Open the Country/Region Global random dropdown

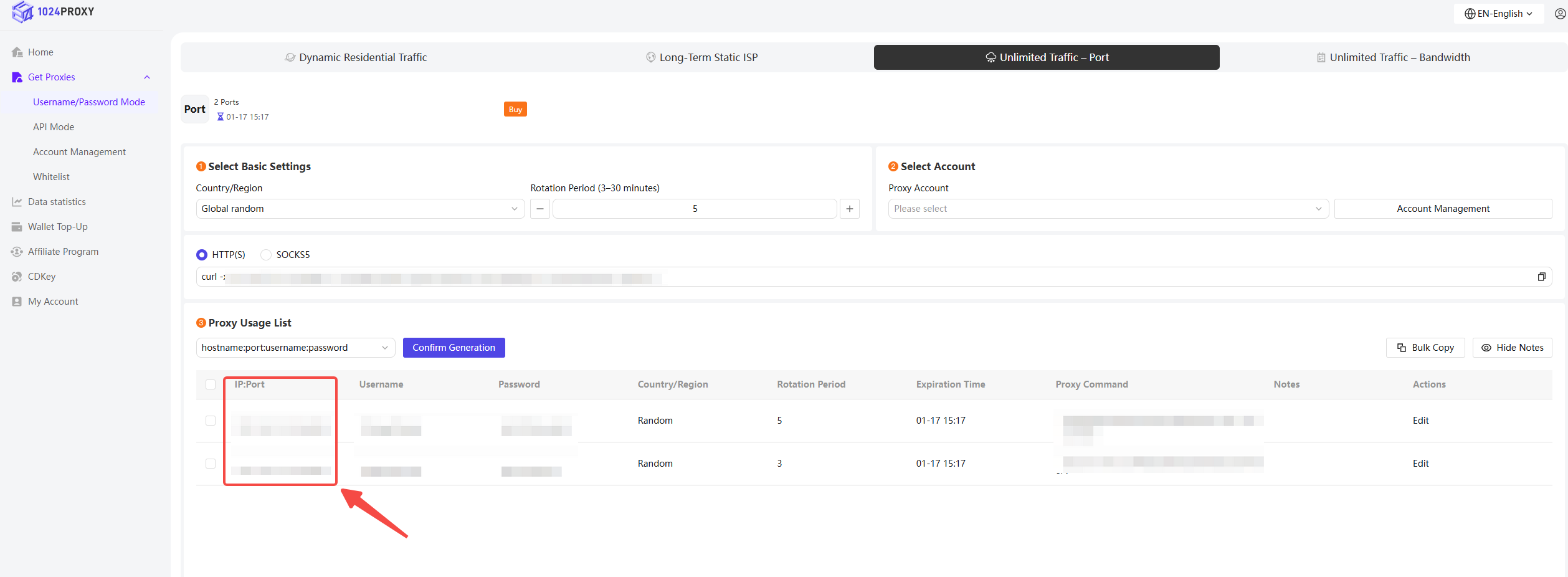click(x=359, y=209)
